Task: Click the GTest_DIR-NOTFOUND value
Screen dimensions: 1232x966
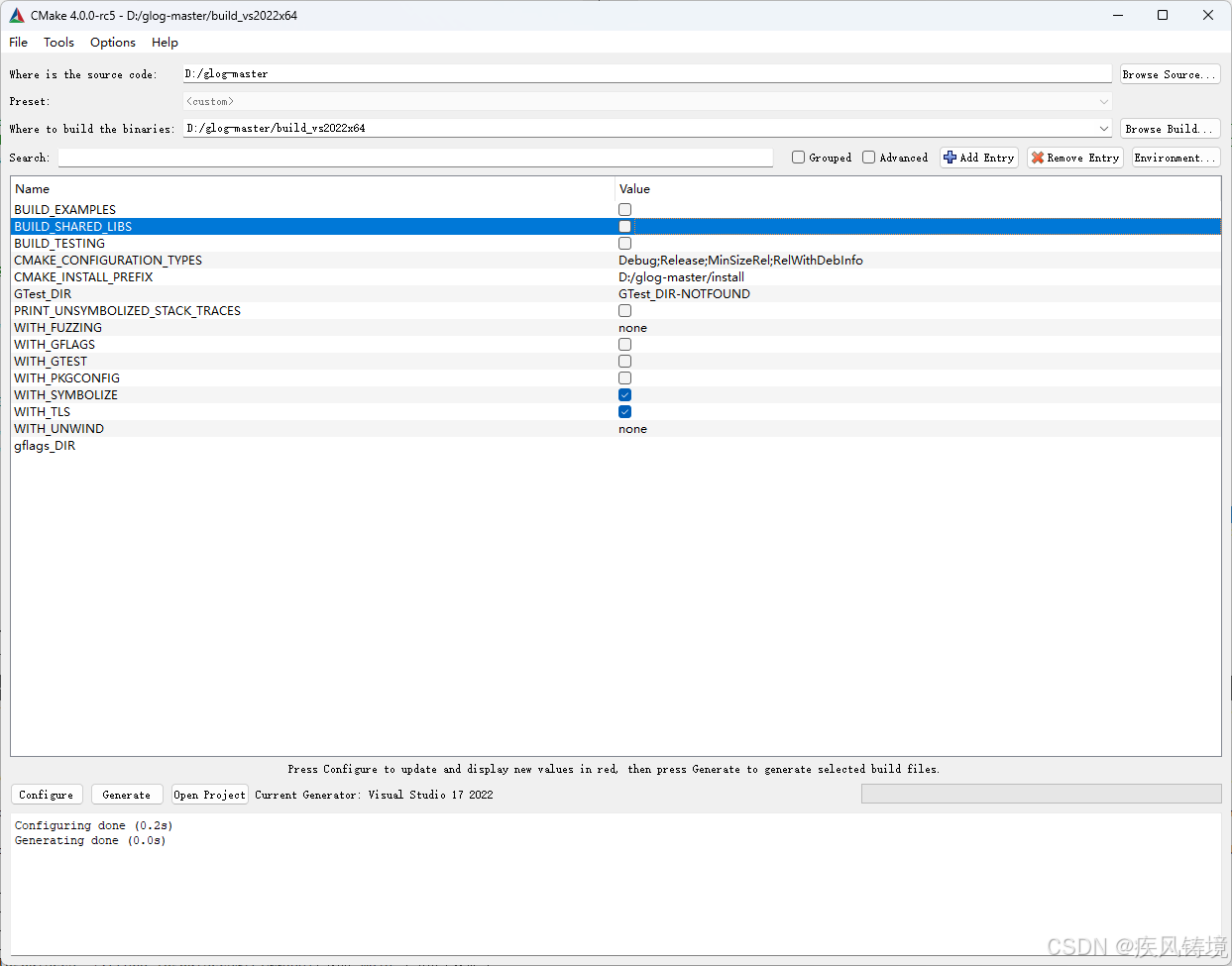Action: coord(684,293)
